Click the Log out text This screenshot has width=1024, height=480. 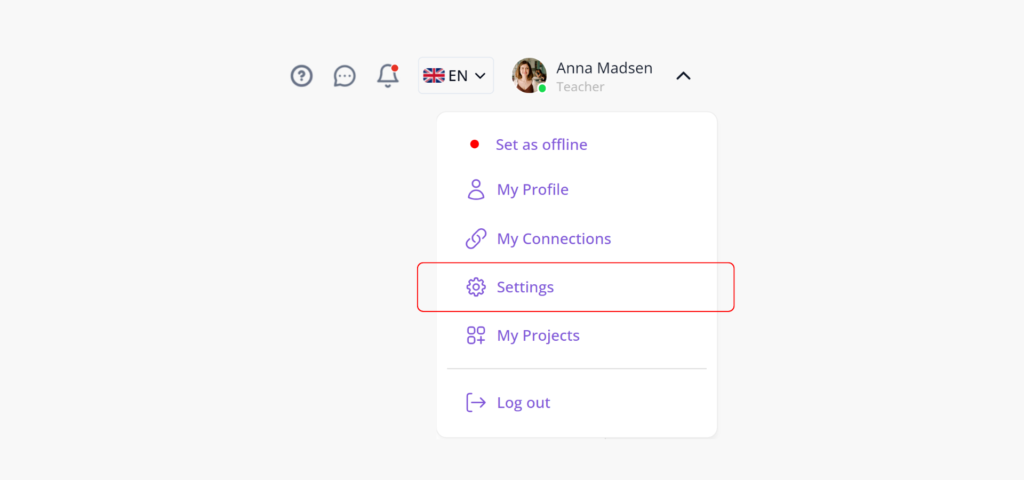coord(523,403)
